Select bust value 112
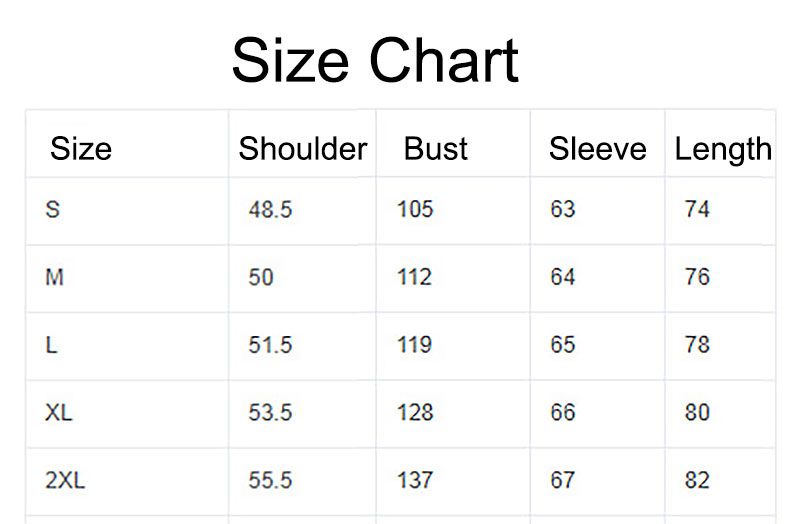 [414, 277]
